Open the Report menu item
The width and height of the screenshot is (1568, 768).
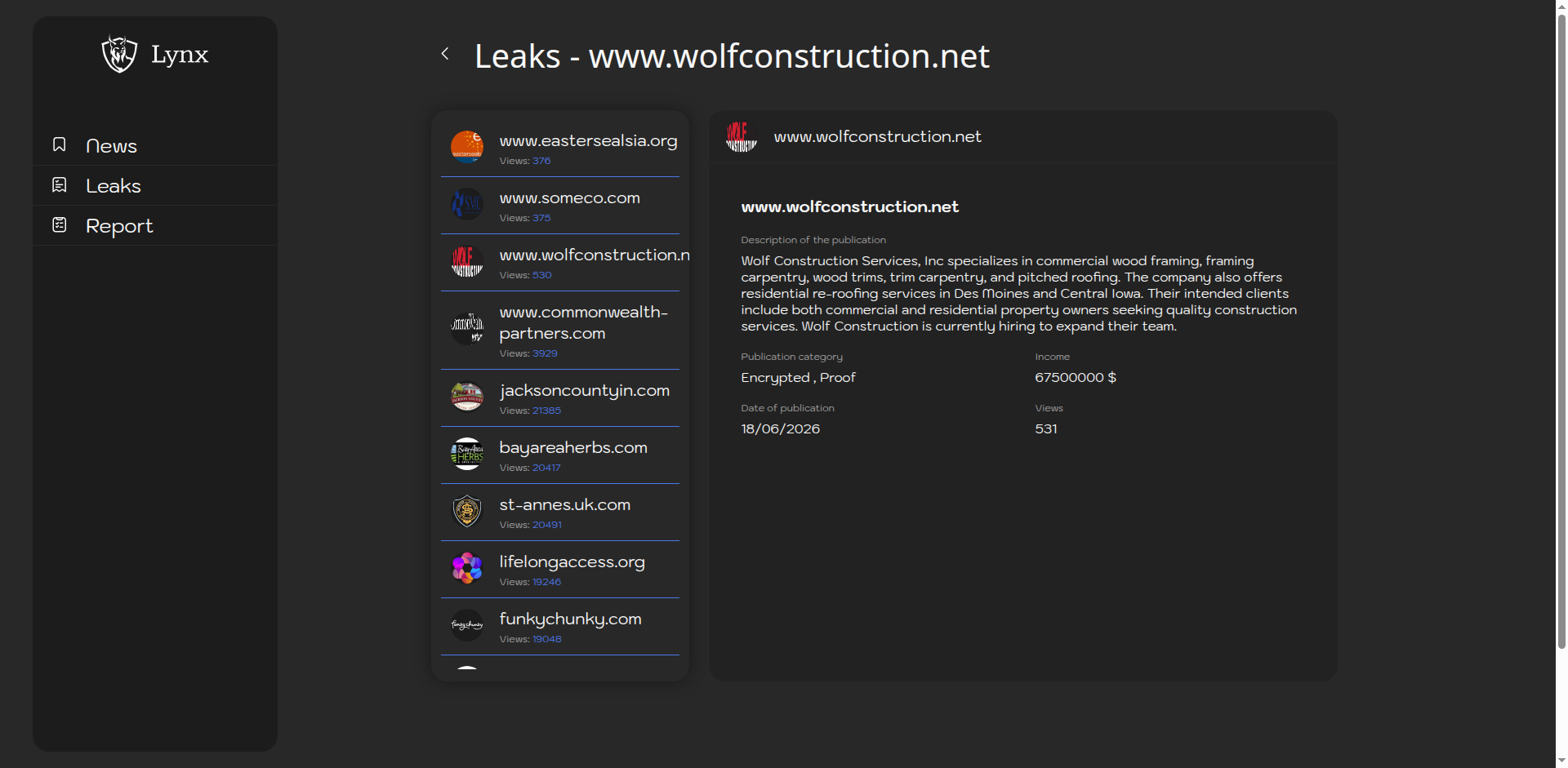pos(155,225)
